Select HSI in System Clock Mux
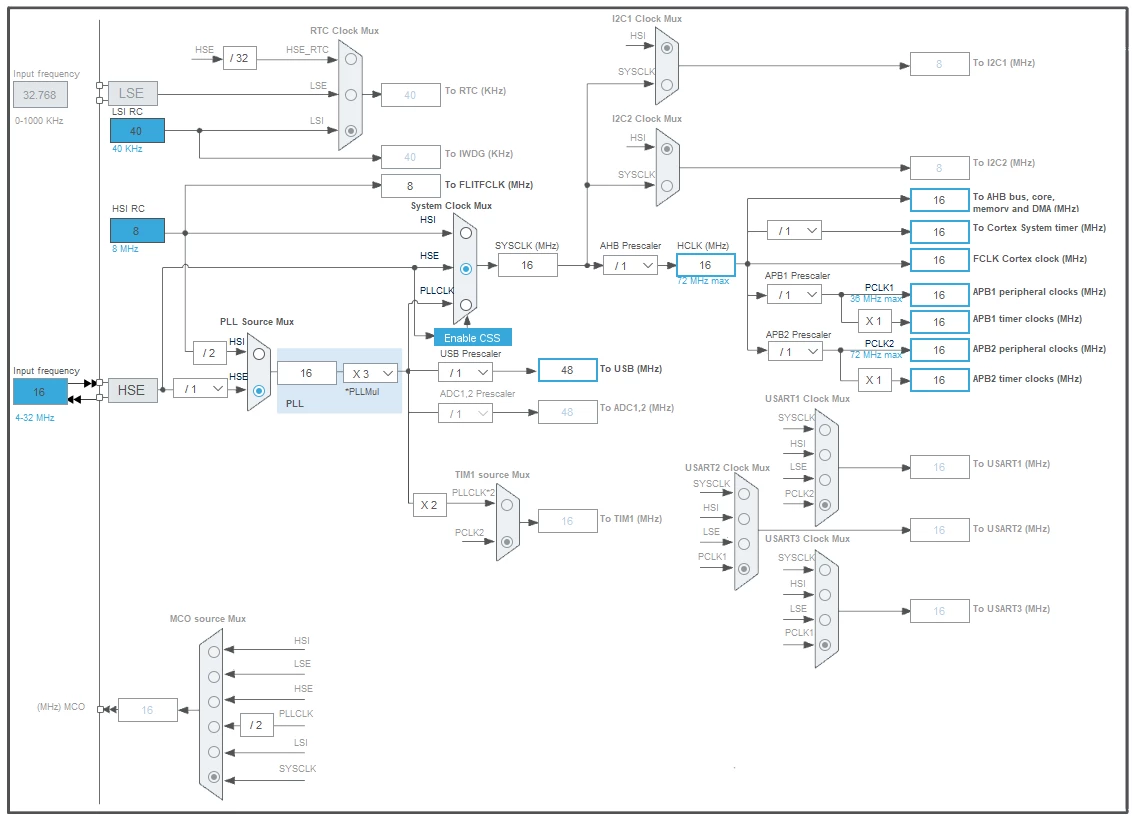This screenshot has width=1132, height=817. pyautogui.click(x=466, y=233)
